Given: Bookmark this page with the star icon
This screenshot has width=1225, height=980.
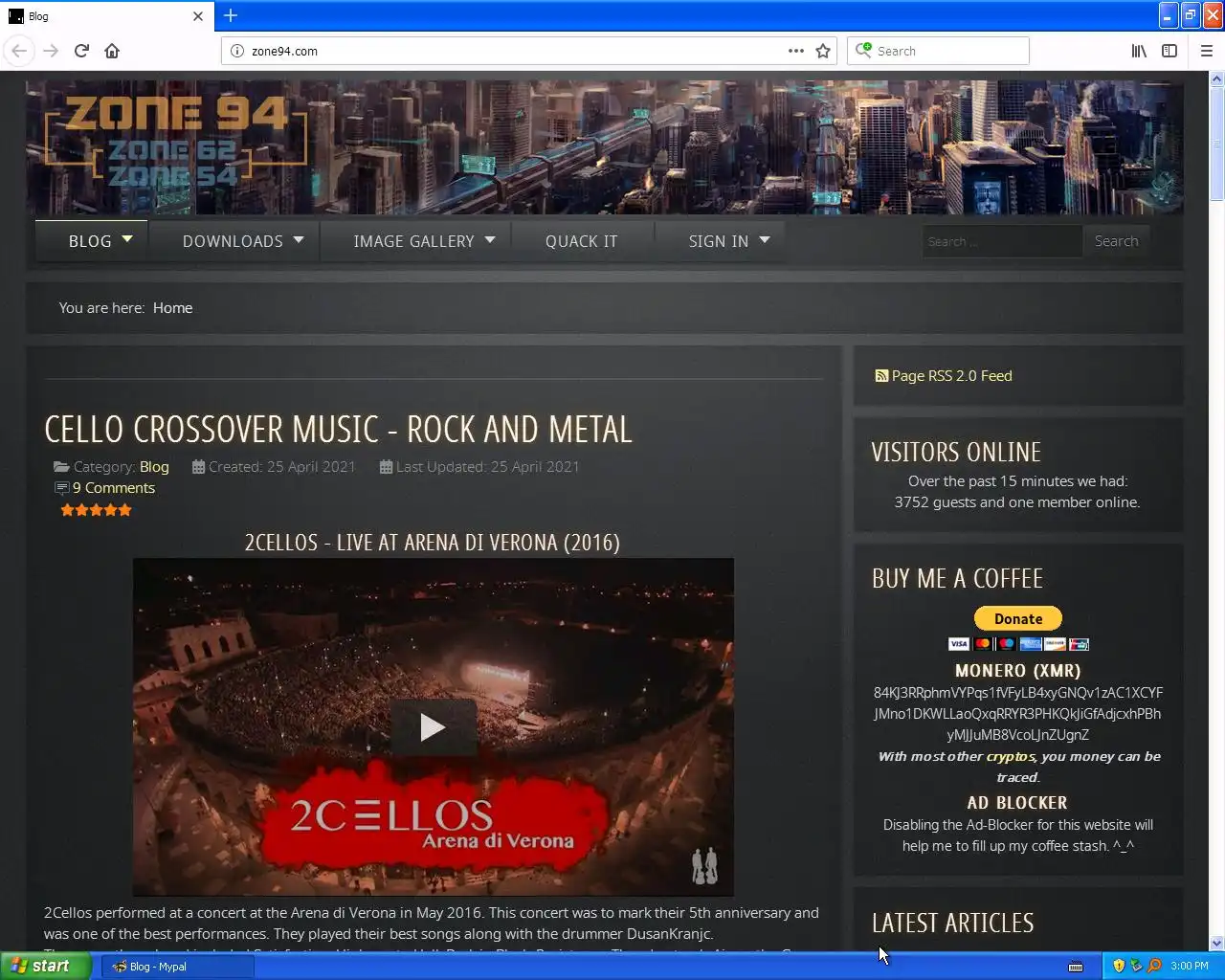Looking at the screenshot, I should click(823, 51).
